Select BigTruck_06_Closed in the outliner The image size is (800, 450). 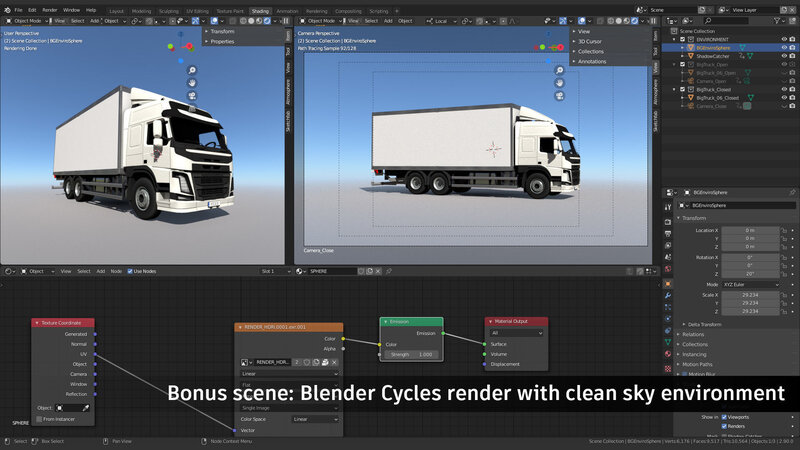click(x=718, y=98)
